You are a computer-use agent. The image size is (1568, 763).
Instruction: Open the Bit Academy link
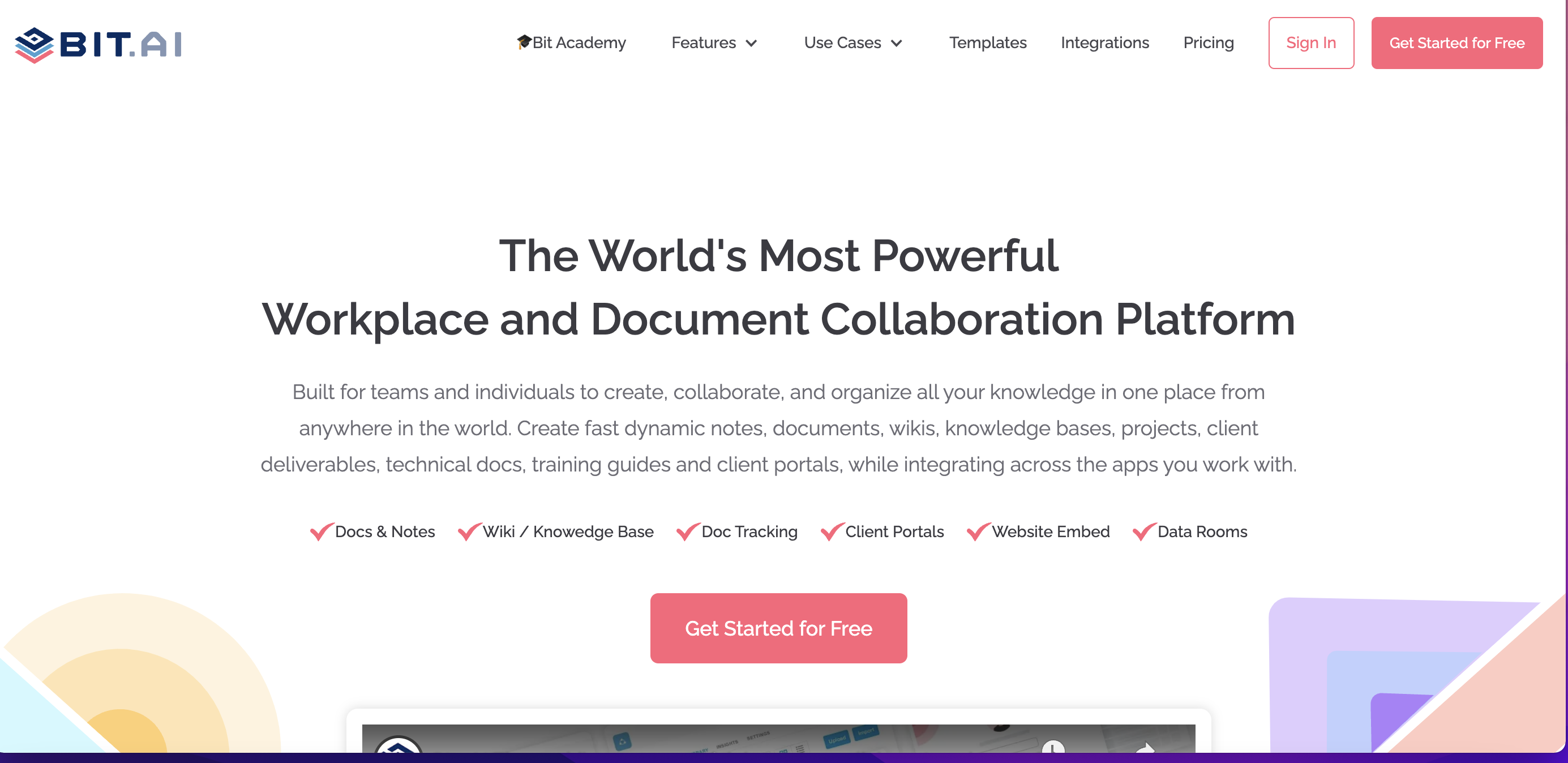571,42
